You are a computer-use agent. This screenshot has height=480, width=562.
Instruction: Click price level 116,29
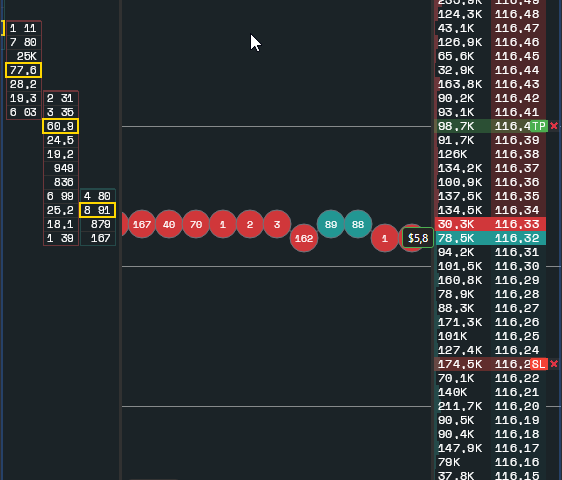(517, 280)
